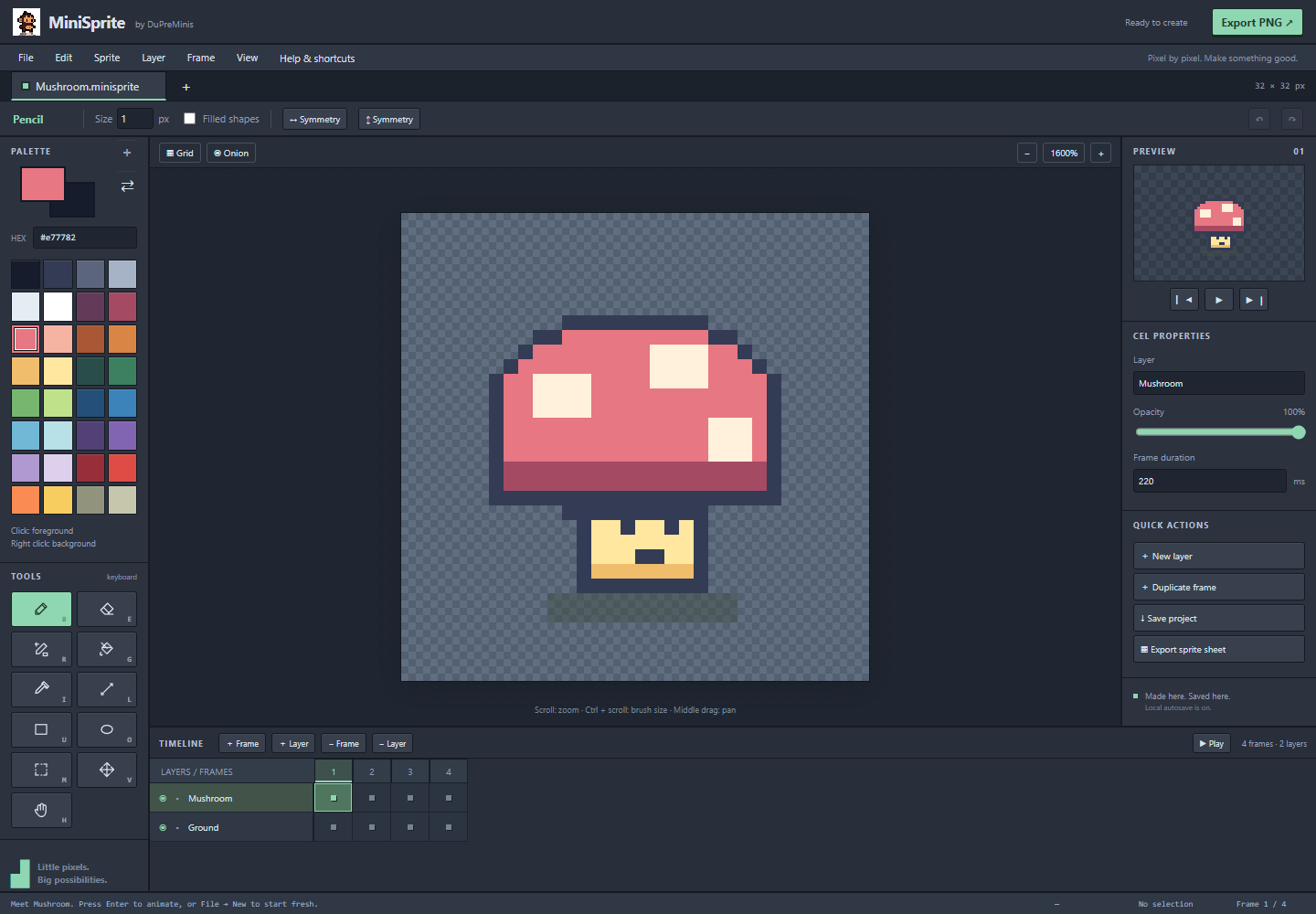The height and width of the screenshot is (914, 1316).
Task: Step to previous frame in preview
Action: click(x=1184, y=300)
